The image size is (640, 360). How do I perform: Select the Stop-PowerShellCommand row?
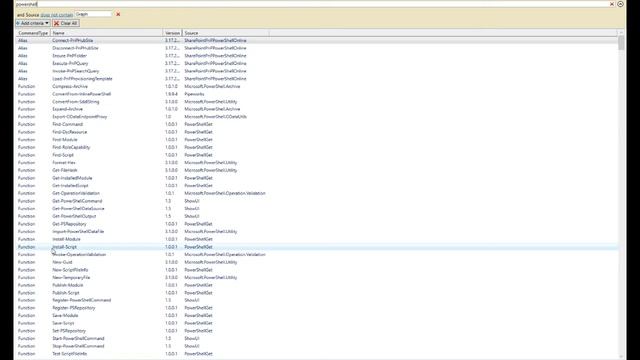point(317,346)
